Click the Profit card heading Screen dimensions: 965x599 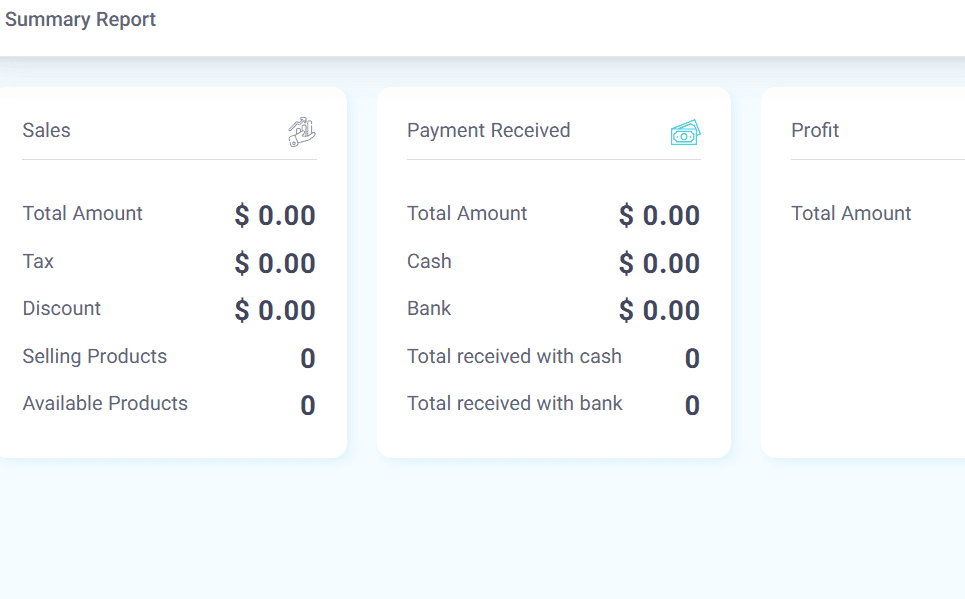click(815, 131)
